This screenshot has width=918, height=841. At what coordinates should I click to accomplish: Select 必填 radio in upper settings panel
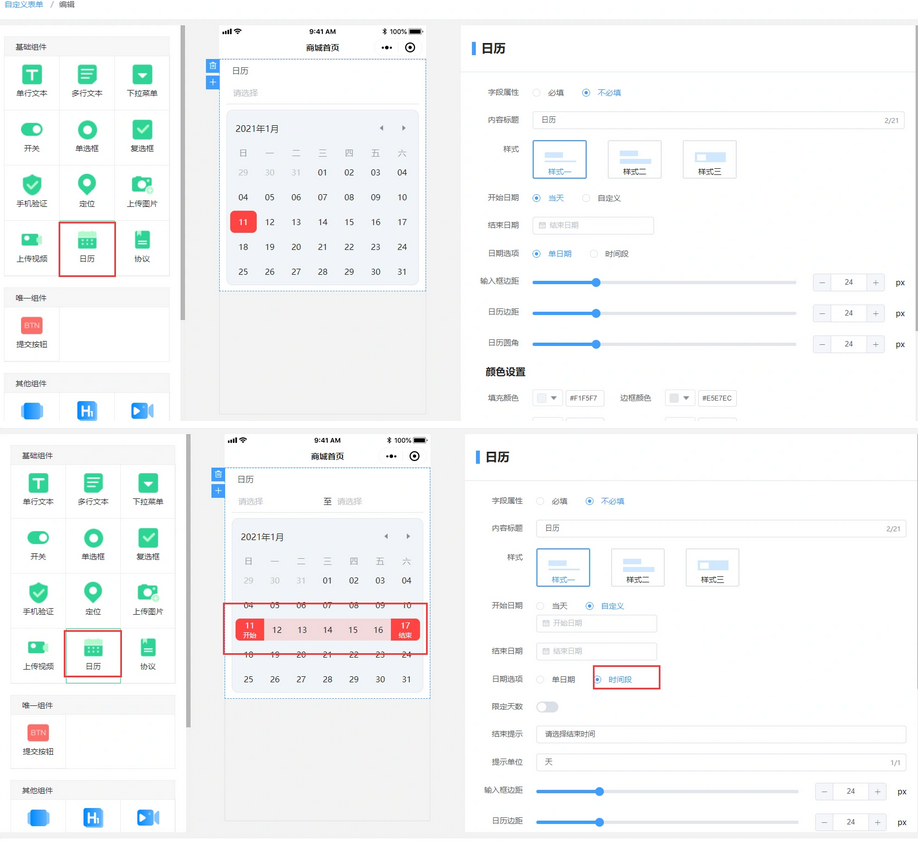coord(537,93)
